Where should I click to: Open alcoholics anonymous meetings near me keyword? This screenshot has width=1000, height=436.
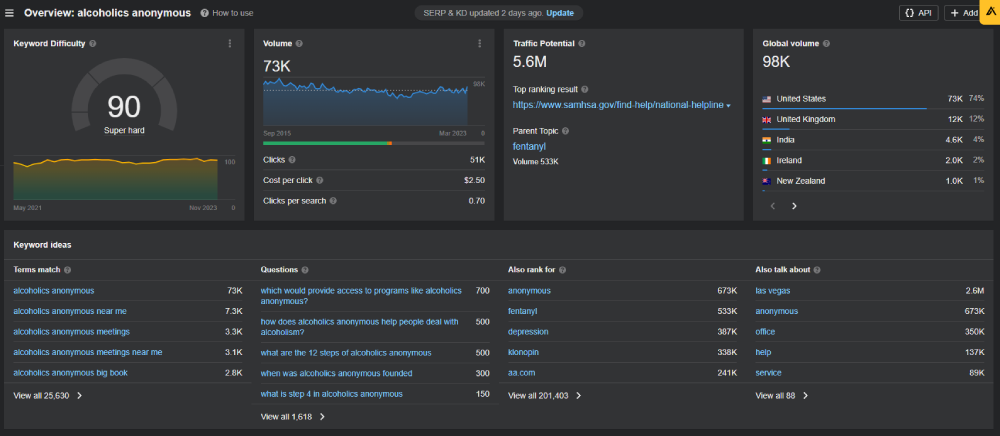[x=88, y=352]
